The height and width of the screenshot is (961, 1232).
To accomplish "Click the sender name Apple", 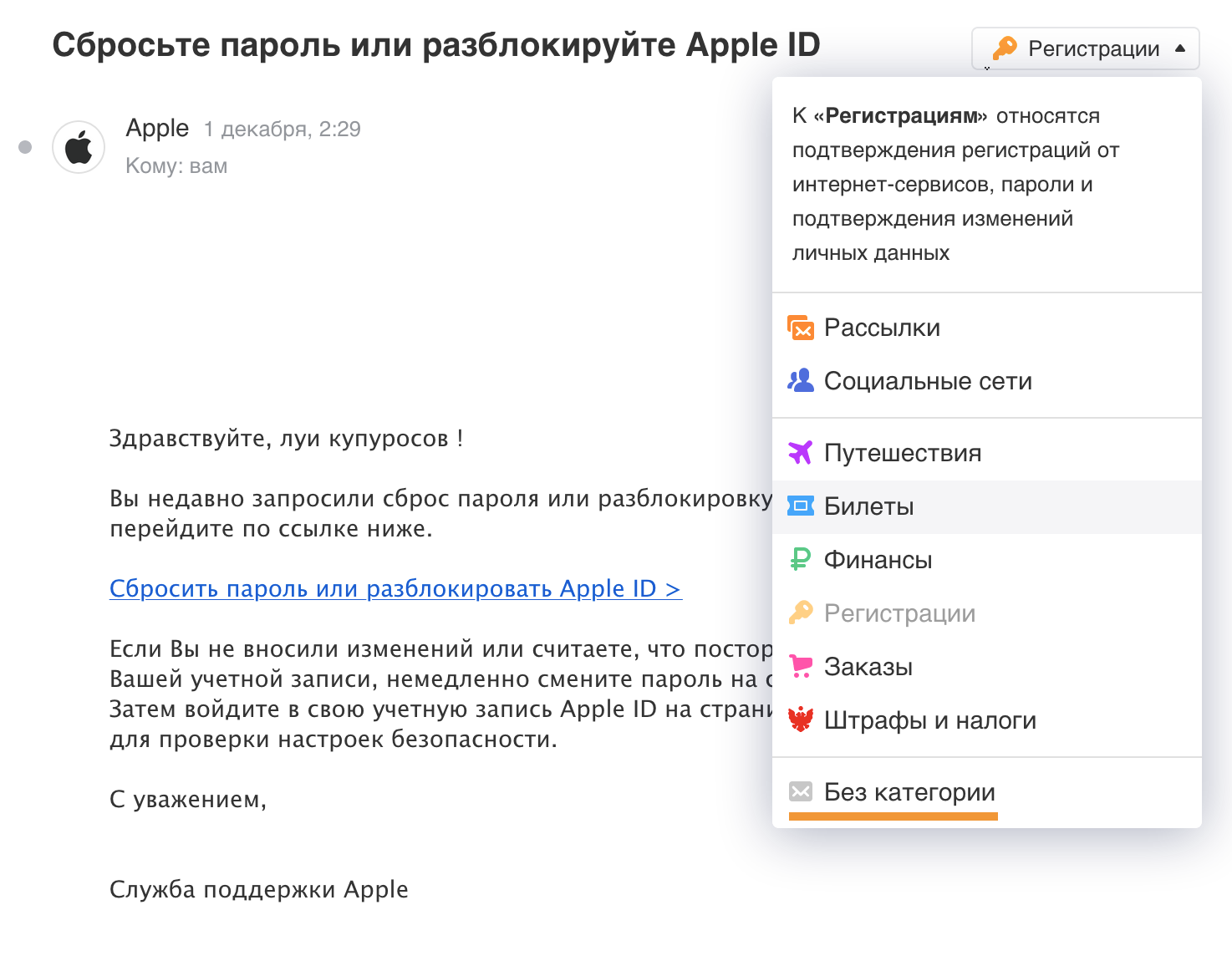I will tap(157, 128).
